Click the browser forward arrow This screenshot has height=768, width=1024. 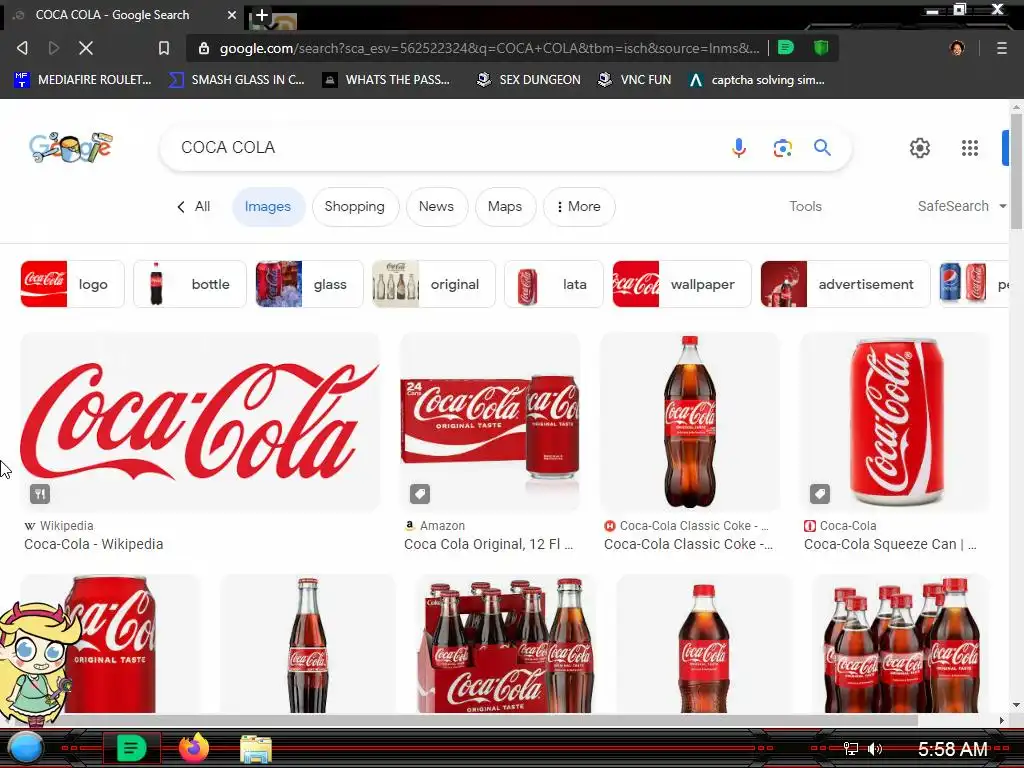coord(54,48)
